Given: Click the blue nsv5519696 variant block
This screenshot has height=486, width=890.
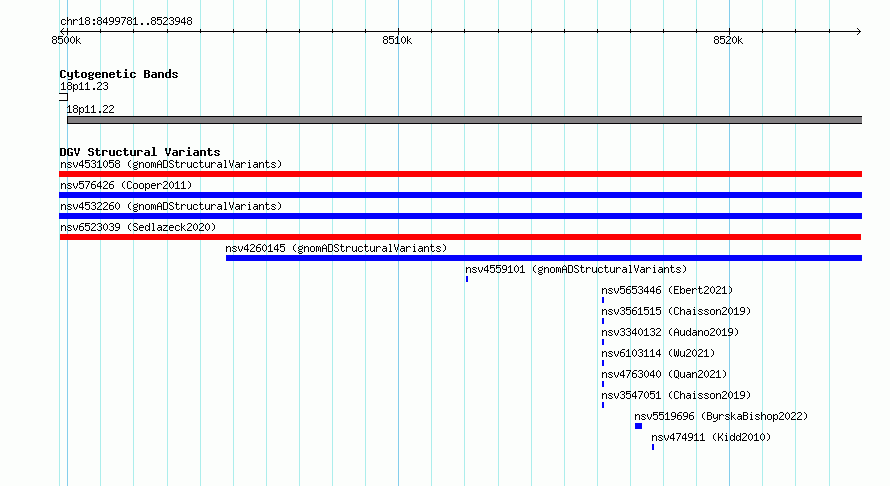Looking at the screenshot, I should [639, 426].
